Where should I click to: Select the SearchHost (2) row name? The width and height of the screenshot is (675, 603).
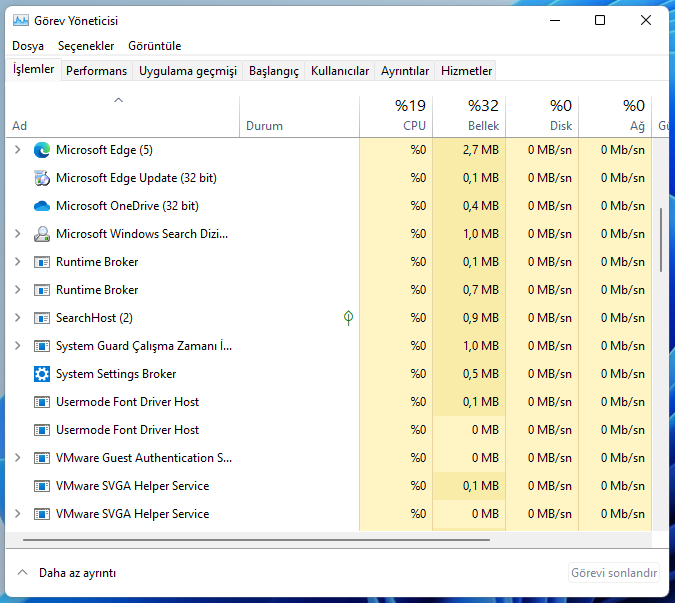[94, 318]
